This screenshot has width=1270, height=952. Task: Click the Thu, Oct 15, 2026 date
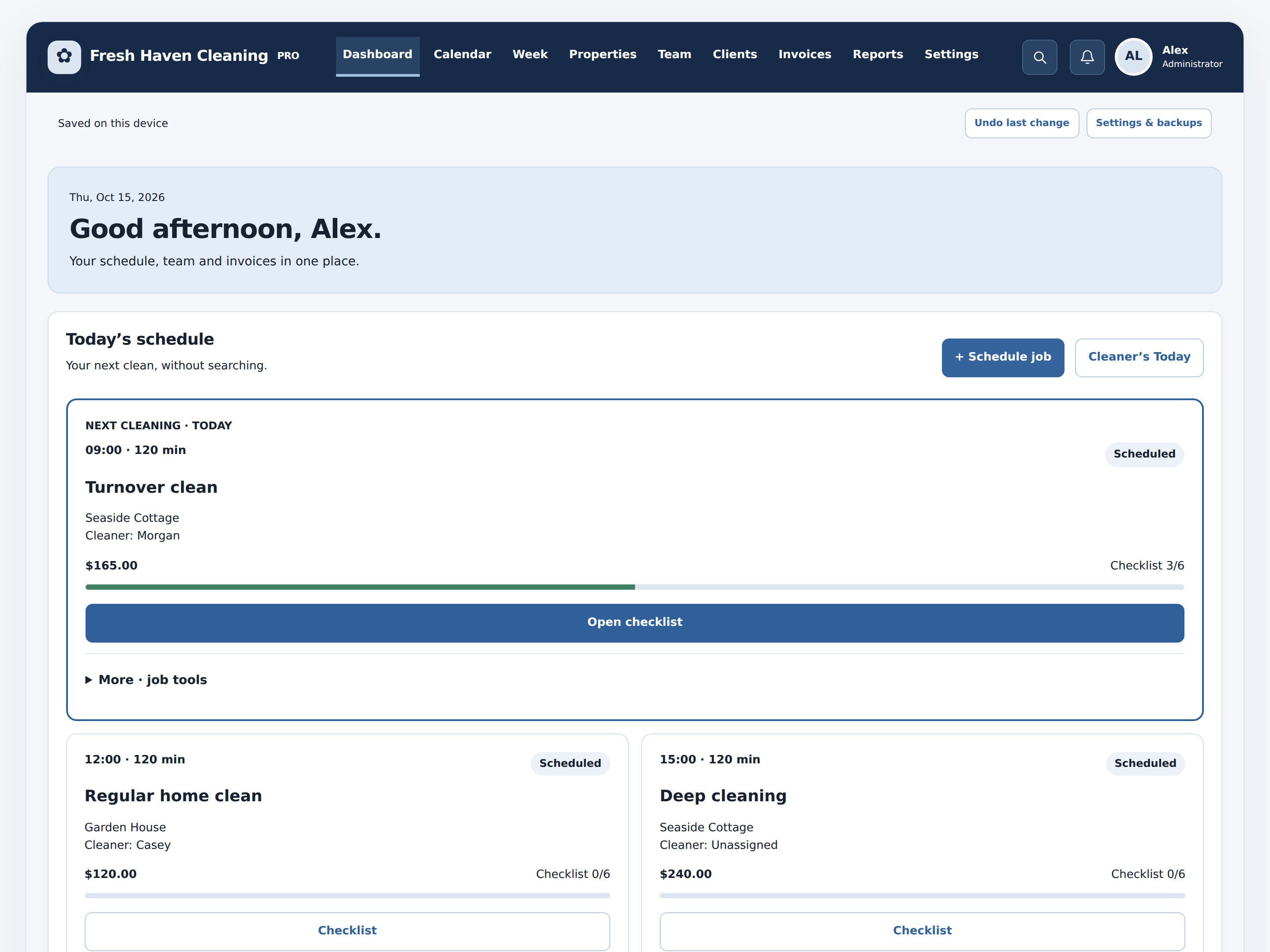pos(117,197)
